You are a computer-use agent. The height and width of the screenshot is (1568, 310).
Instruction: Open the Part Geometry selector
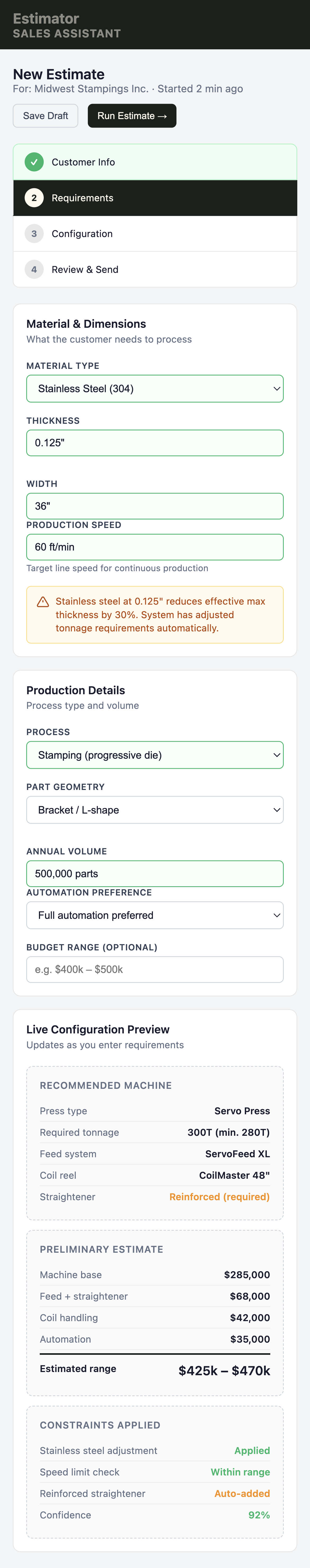(154, 810)
